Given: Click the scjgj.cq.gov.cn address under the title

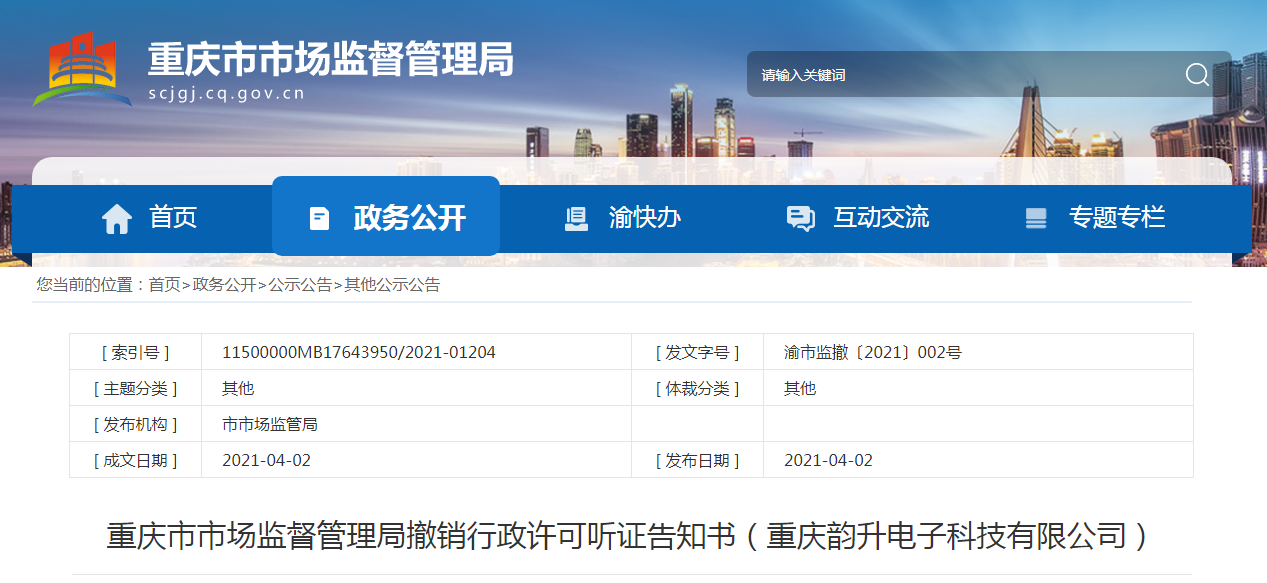Looking at the screenshot, I should point(226,94).
